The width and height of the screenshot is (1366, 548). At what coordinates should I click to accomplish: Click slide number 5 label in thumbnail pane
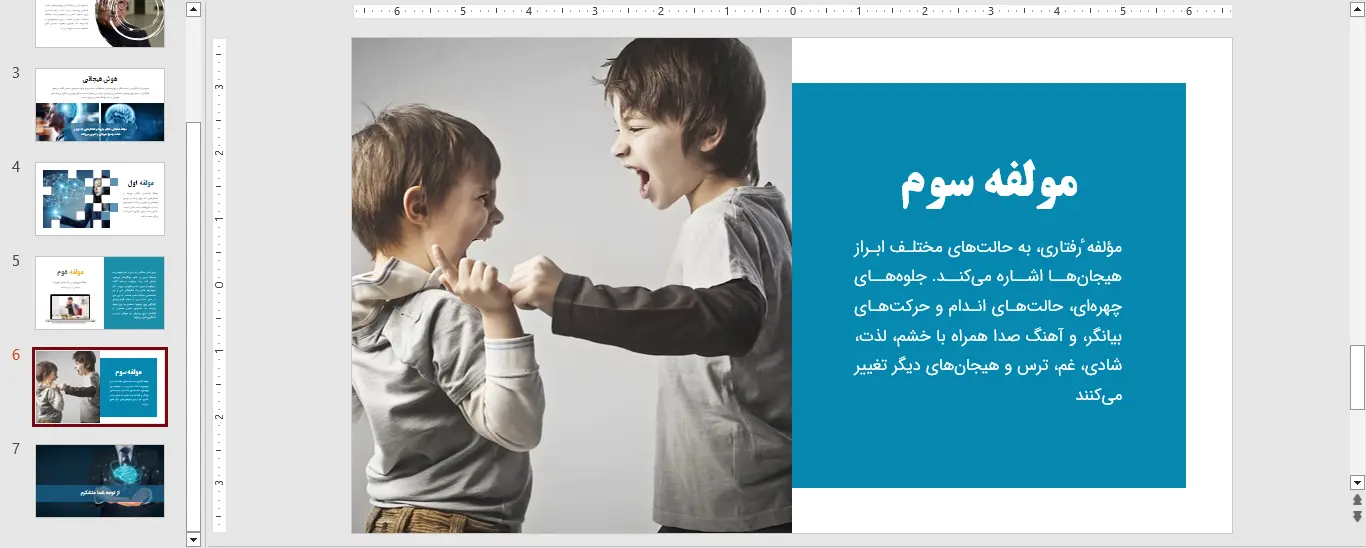(x=16, y=261)
